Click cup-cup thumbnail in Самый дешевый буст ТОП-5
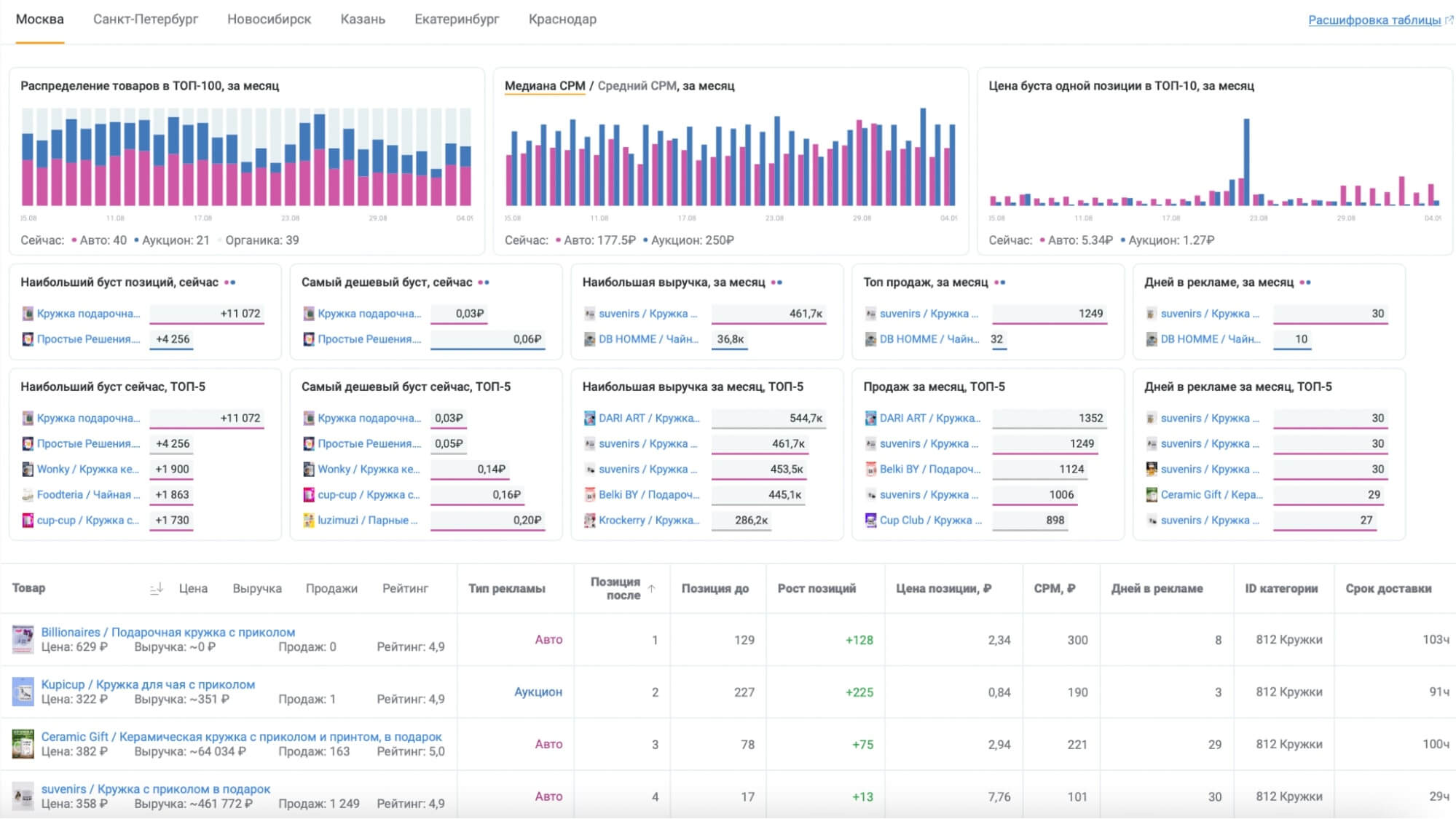This screenshot has width=1456, height=819. [x=309, y=494]
